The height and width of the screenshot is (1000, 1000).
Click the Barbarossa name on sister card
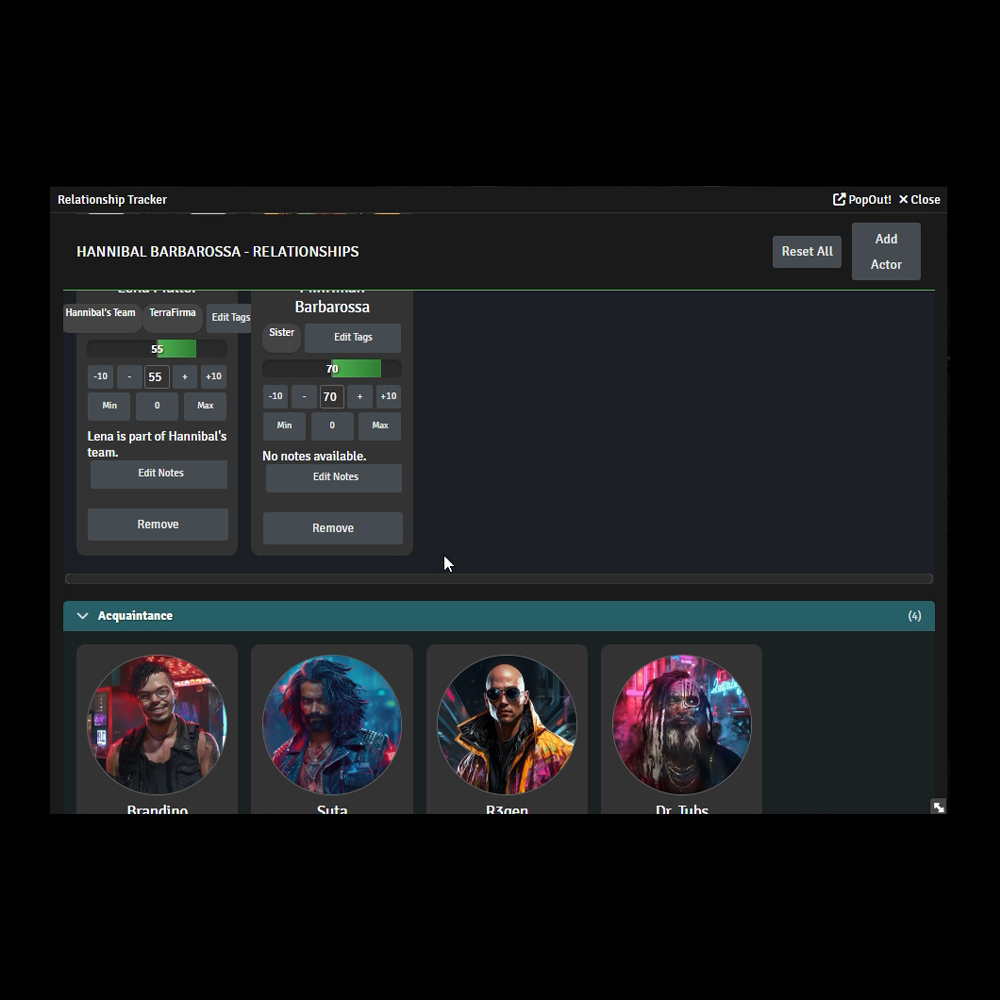(x=332, y=307)
